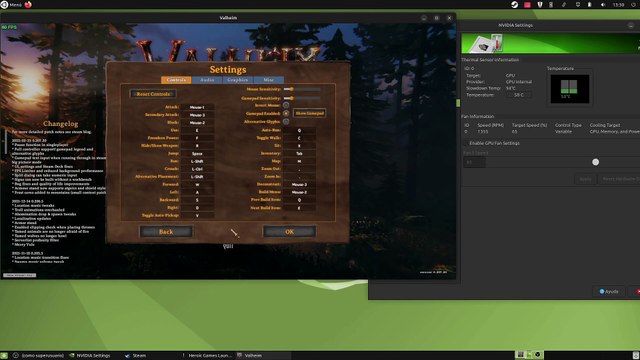The image size is (640, 360).
Task: Click the Steam tray icon
Action: pyautogui.click(x=515, y=4)
